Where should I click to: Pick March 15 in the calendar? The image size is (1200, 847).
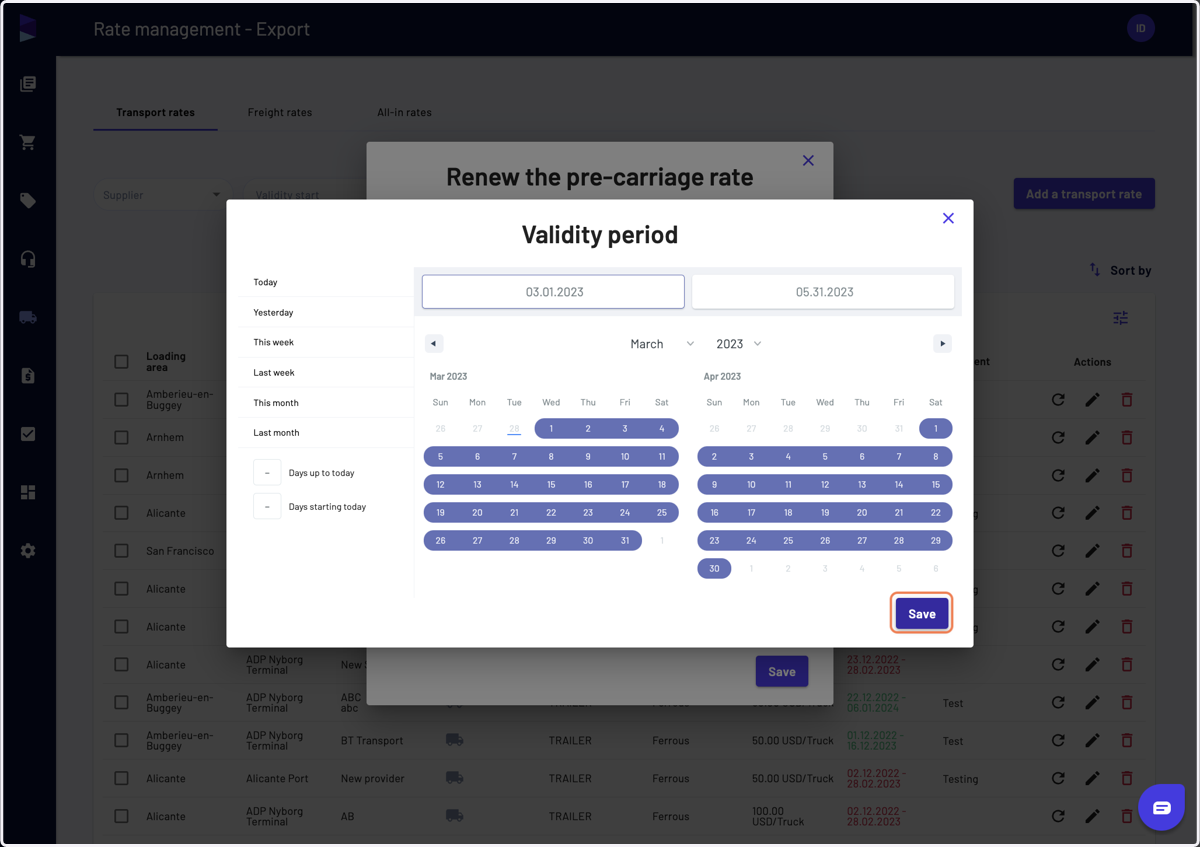pyautogui.click(x=551, y=484)
